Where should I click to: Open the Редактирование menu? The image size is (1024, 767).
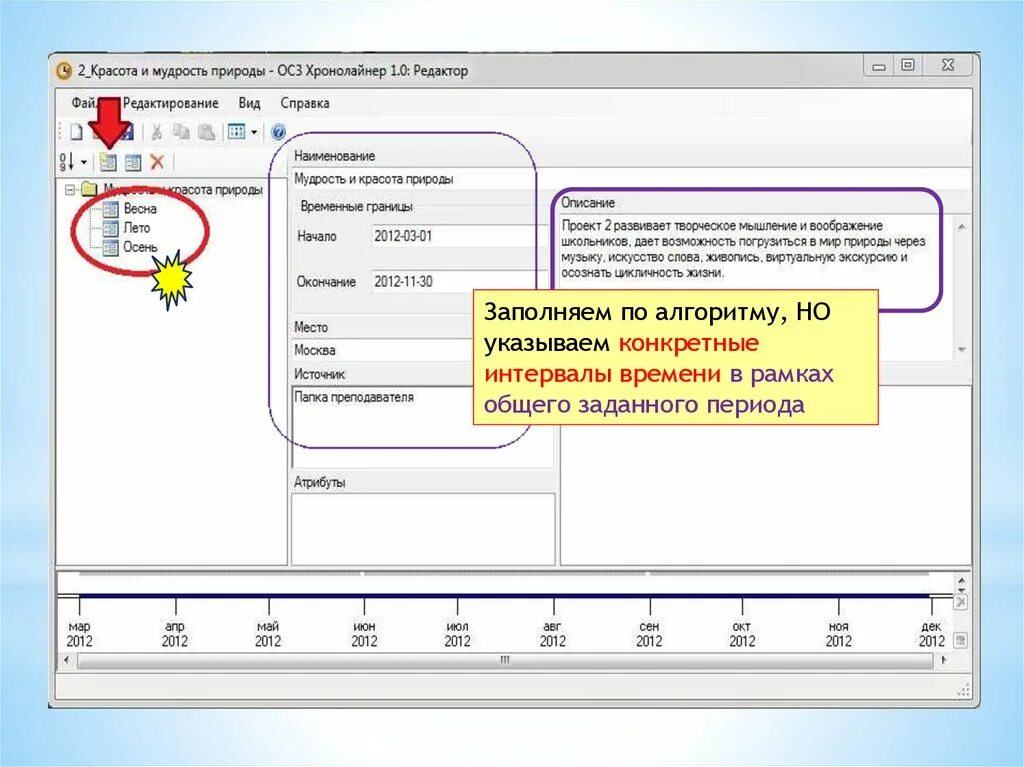click(x=170, y=103)
